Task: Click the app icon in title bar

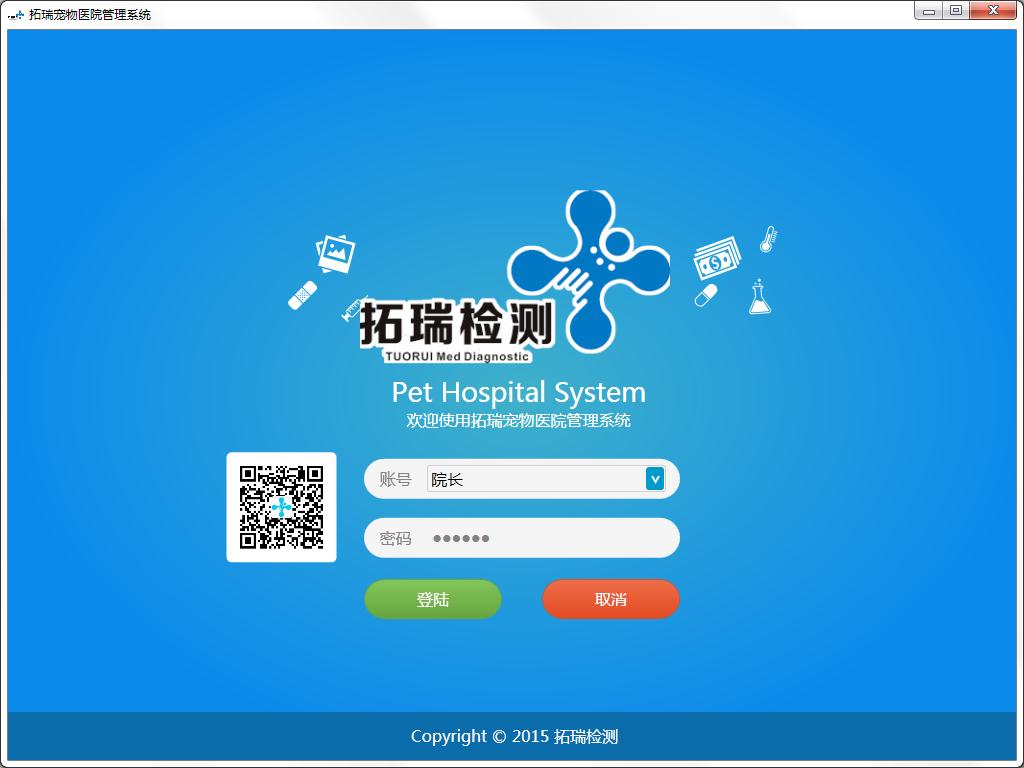Action: (x=16, y=14)
